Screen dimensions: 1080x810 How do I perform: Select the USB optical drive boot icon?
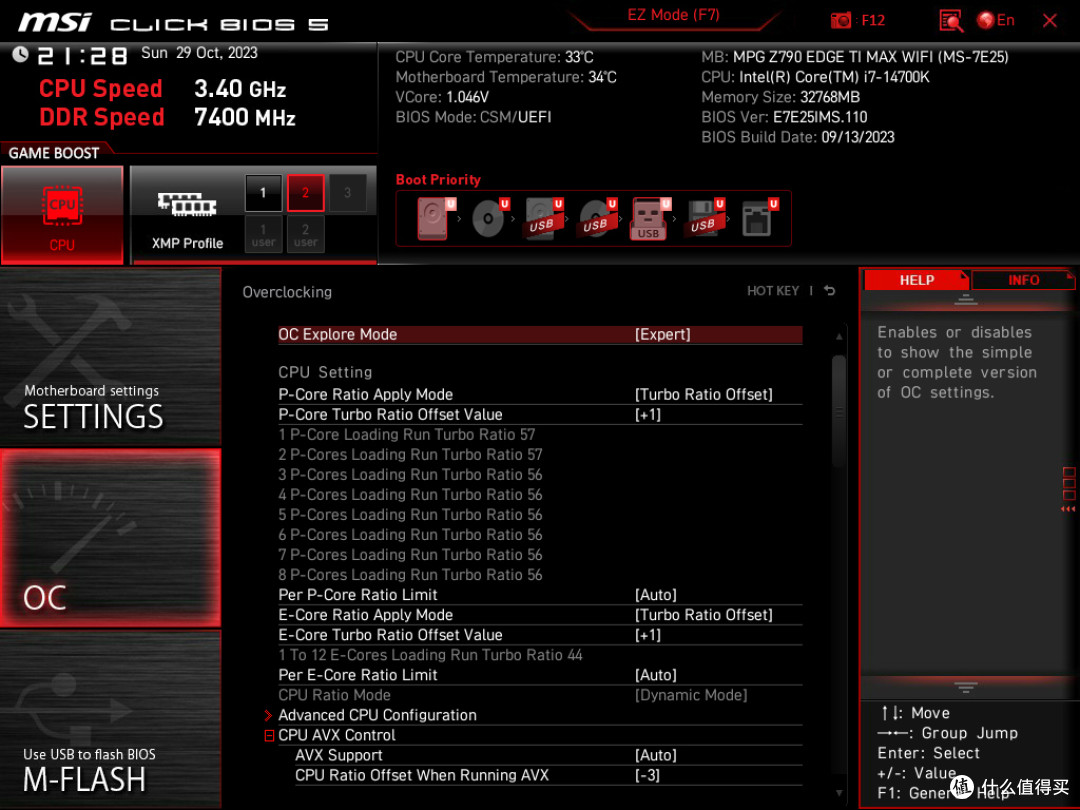(598, 218)
